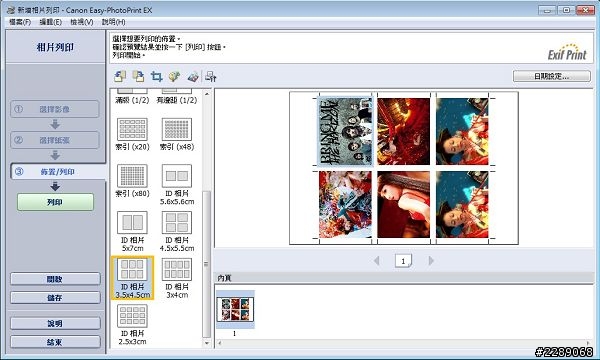Click the 結束 exit button
Image resolution: width=600 pixels, height=360 pixels.
[55, 342]
